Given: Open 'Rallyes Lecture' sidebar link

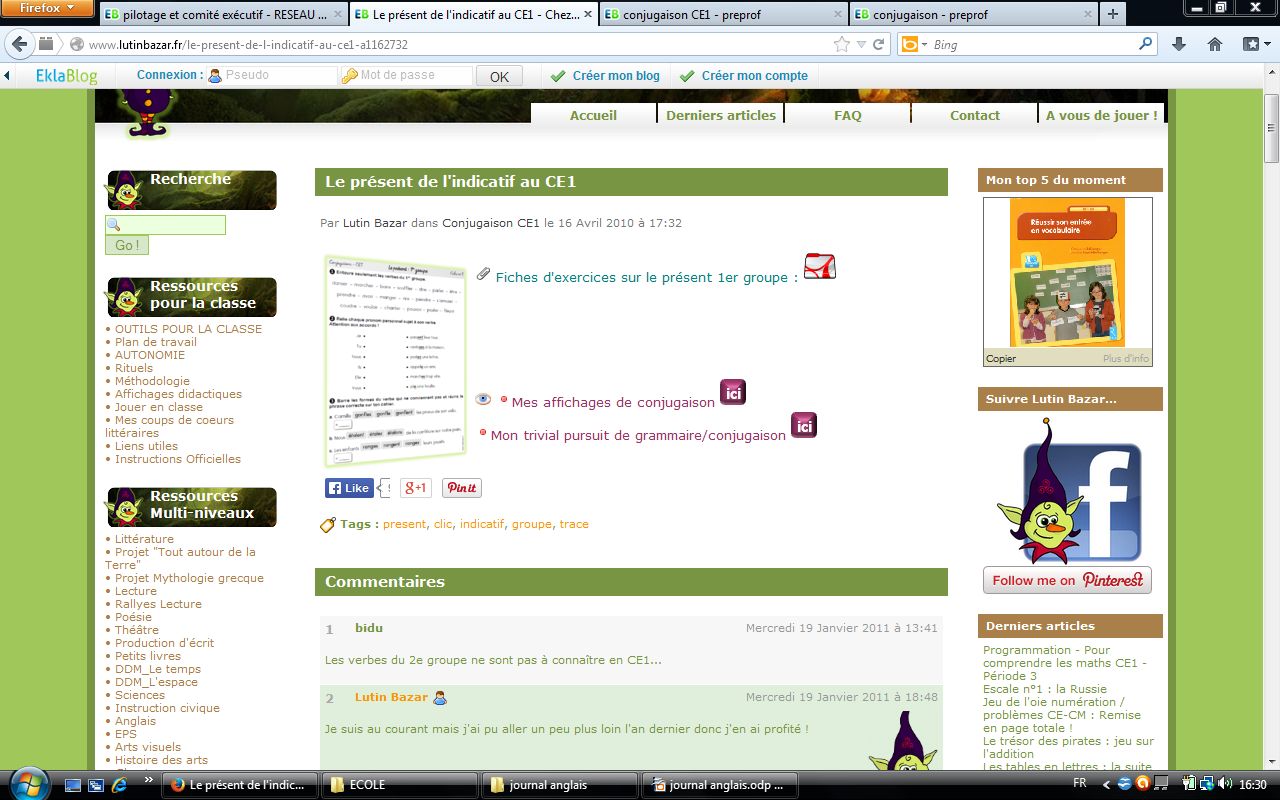Looking at the screenshot, I should point(158,604).
